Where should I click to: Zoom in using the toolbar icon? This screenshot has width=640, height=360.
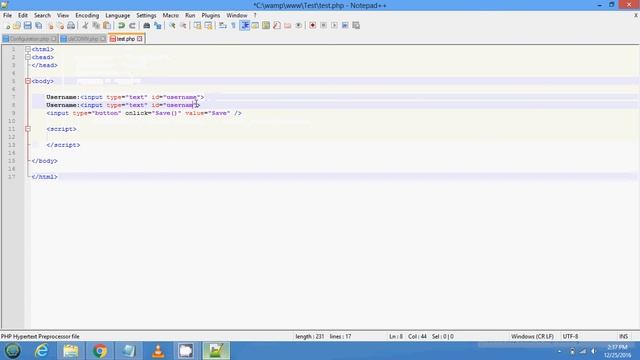pos(172,26)
